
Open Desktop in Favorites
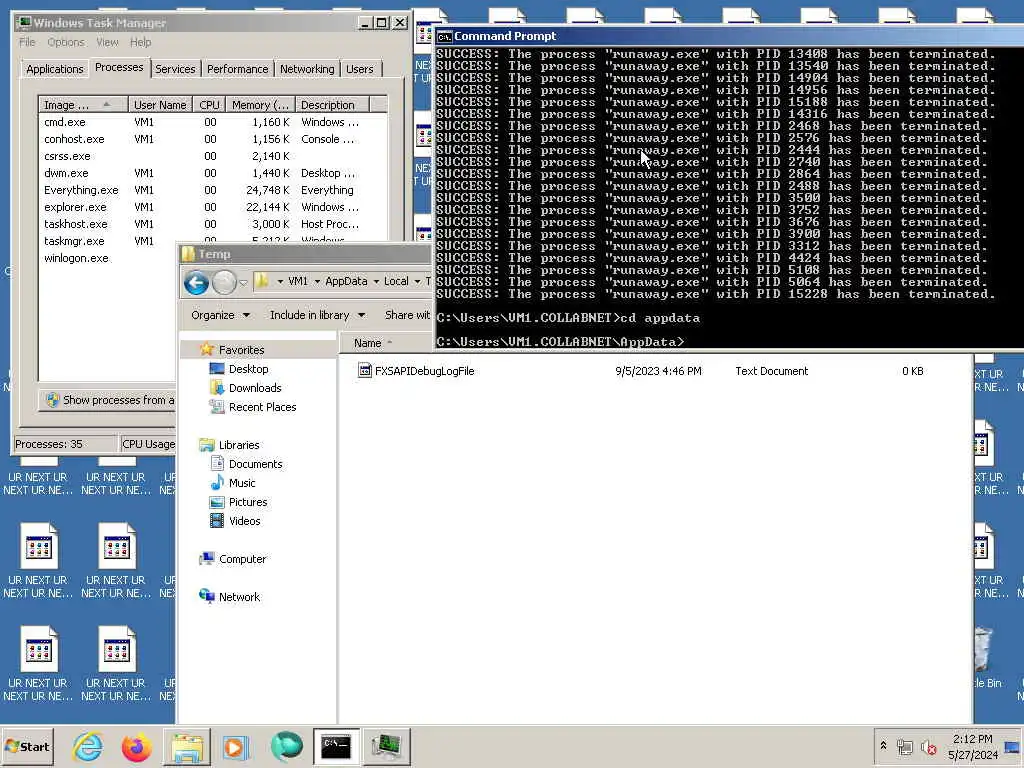click(248, 369)
